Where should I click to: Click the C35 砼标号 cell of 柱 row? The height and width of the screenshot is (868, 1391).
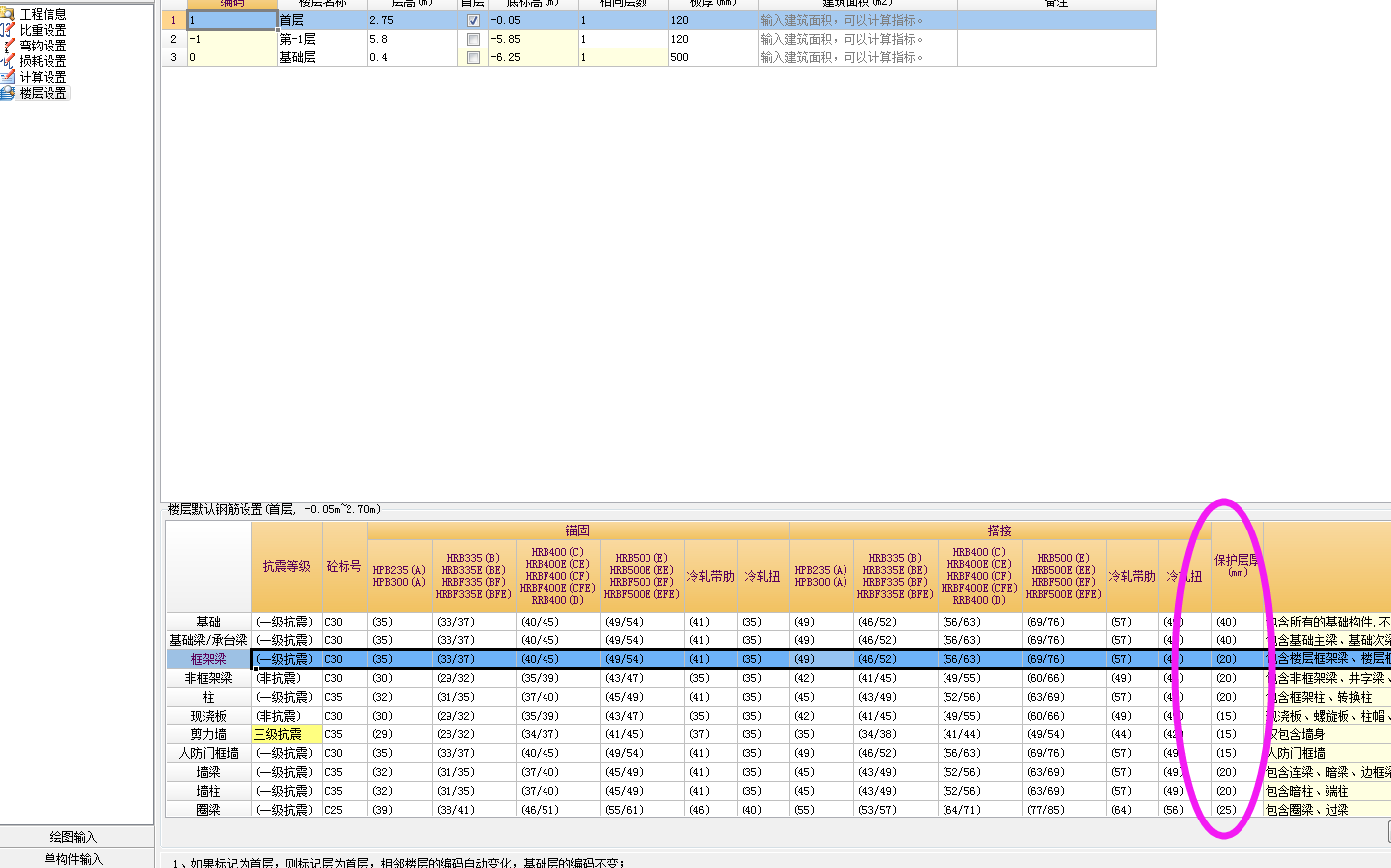click(x=344, y=697)
